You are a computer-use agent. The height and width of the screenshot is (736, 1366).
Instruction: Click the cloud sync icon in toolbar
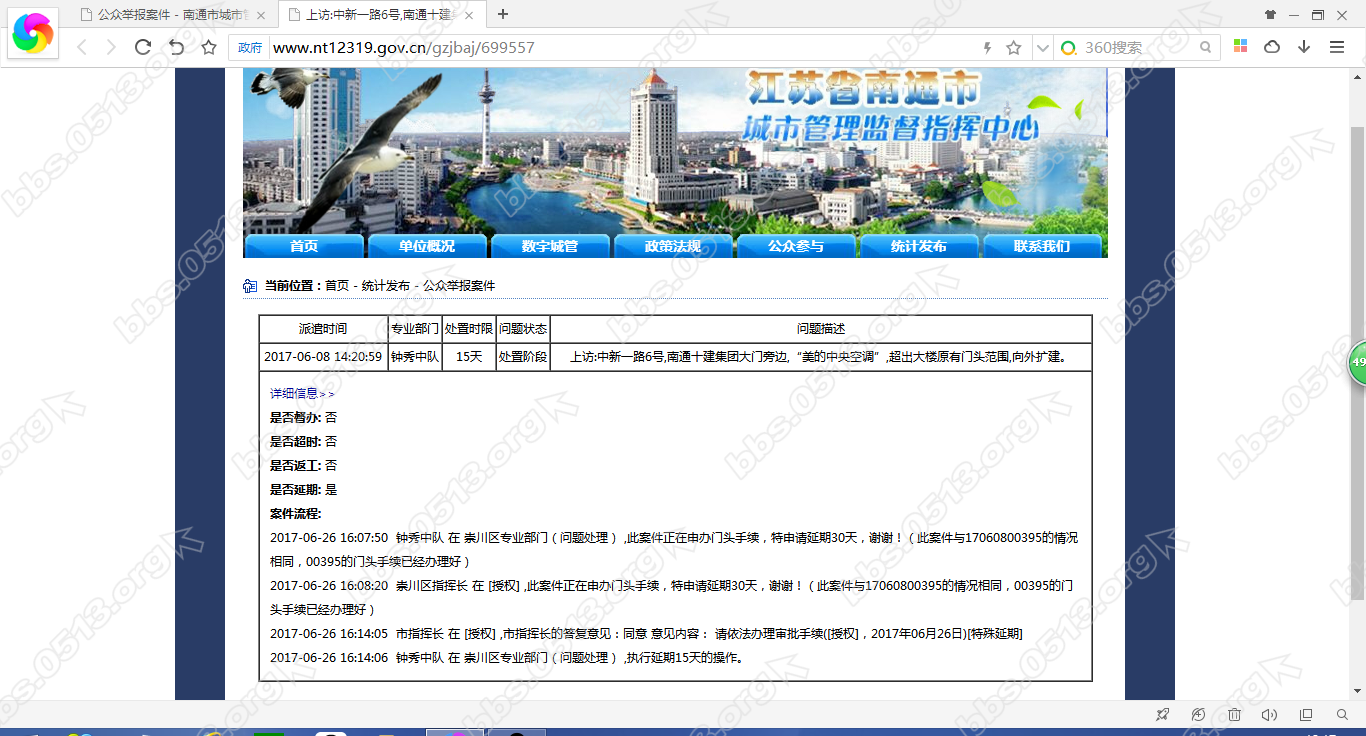[x=1270, y=46]
